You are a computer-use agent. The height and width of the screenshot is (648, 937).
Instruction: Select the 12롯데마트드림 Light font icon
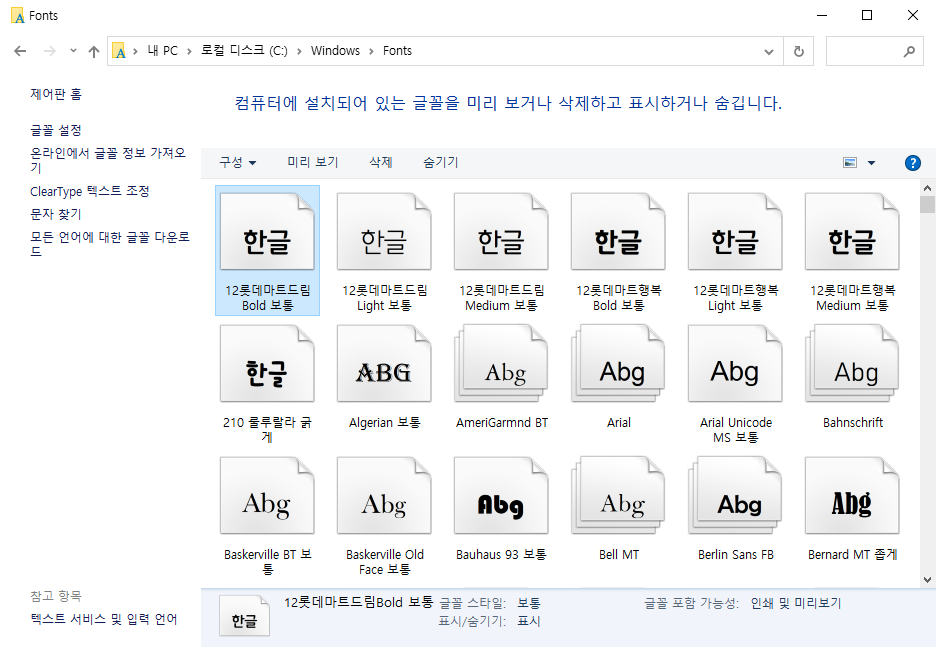[384, 231]
